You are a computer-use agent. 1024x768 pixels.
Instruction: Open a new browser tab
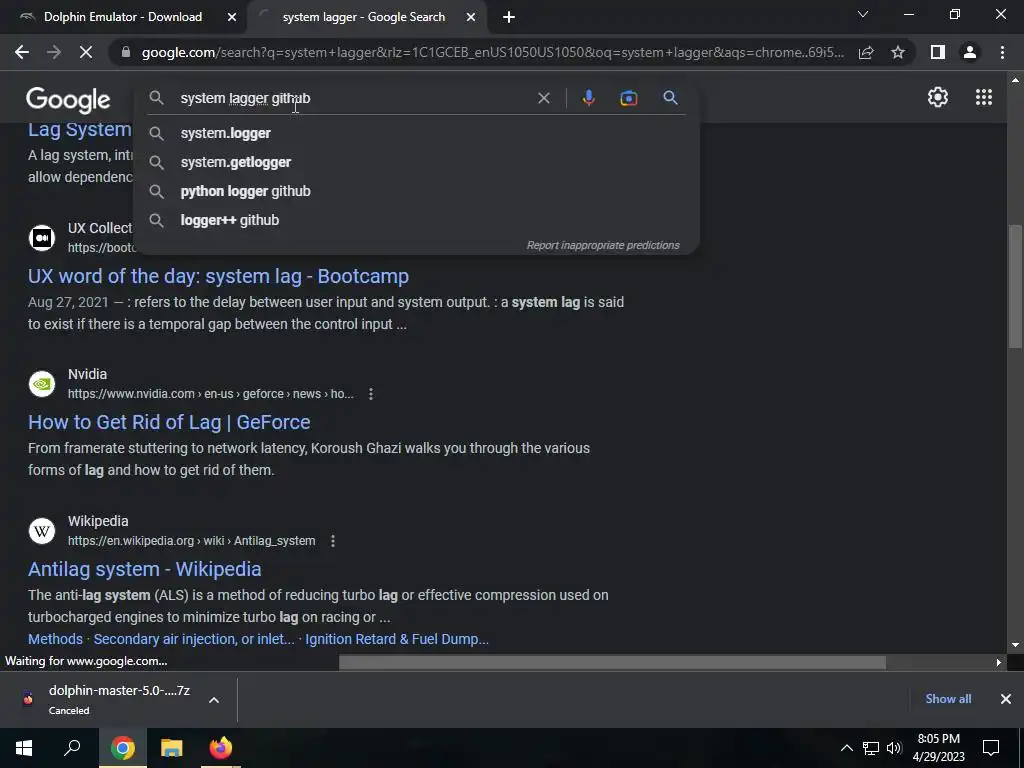pos(509,17)
